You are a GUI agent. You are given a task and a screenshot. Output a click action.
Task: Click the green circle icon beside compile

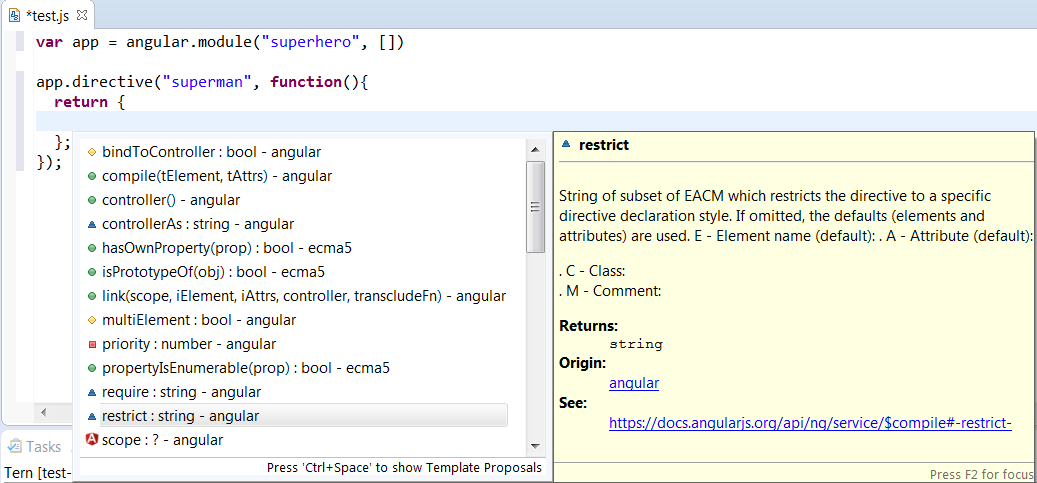coord(92,177)
